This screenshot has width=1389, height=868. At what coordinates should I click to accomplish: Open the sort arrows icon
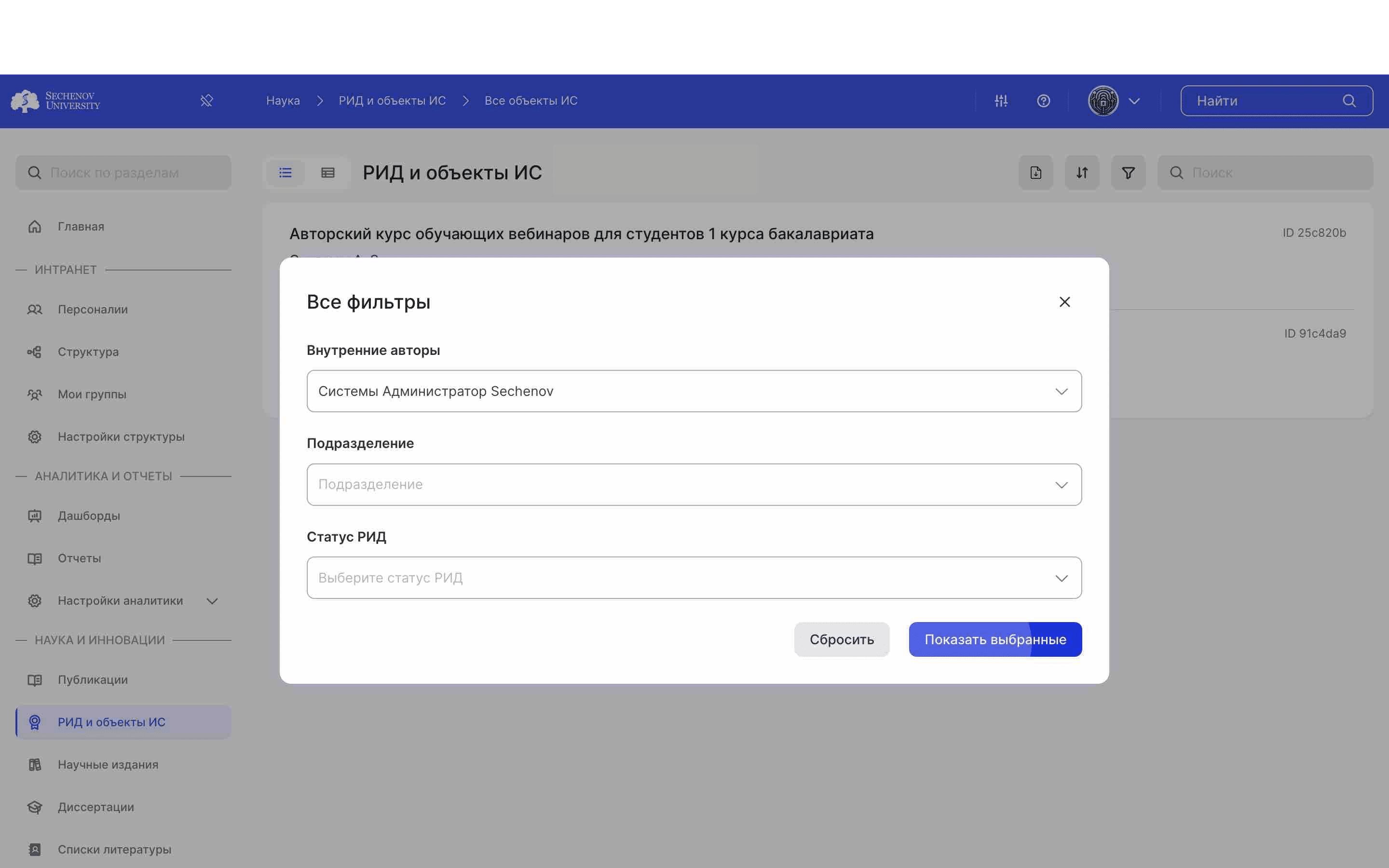[1082, 173]
